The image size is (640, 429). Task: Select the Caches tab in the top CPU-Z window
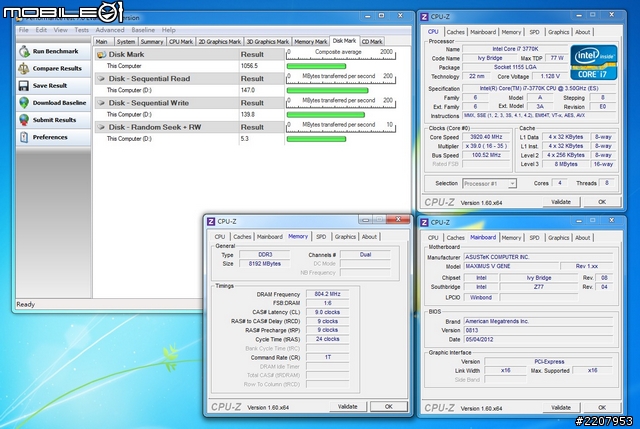coord(455,32)
